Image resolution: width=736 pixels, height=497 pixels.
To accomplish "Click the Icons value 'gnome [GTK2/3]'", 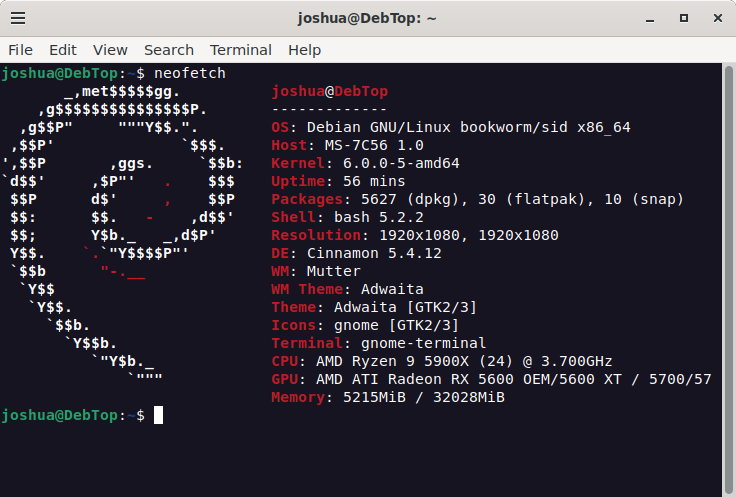I will [x=397, y=325].
